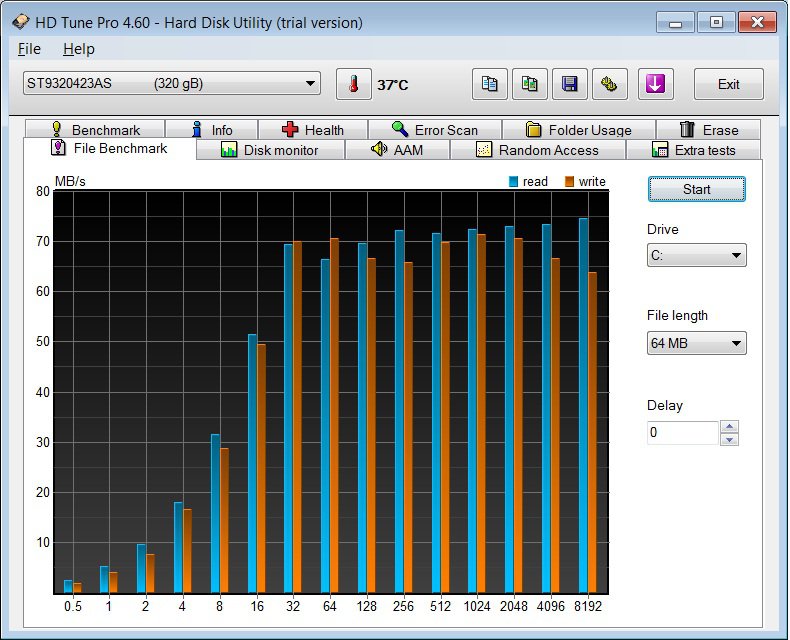Decrease Delay with the down spinner arrow
Screen dimensions: 790x640
730,439
